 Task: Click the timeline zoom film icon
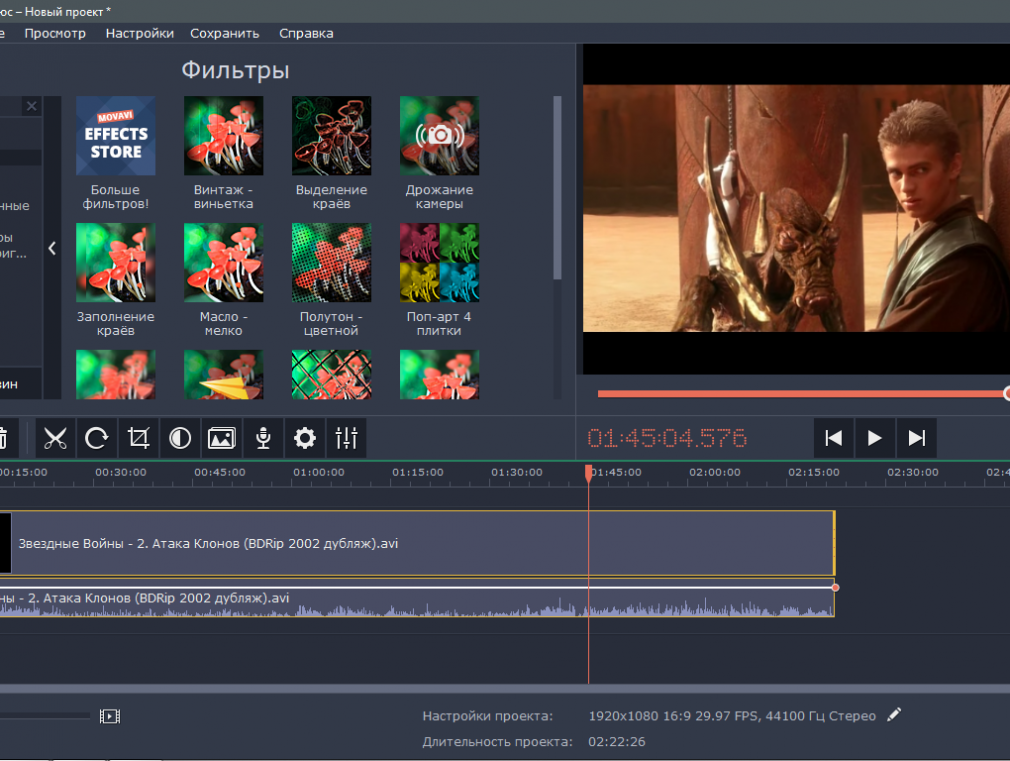pyautogui.click(x=110, y=716)
